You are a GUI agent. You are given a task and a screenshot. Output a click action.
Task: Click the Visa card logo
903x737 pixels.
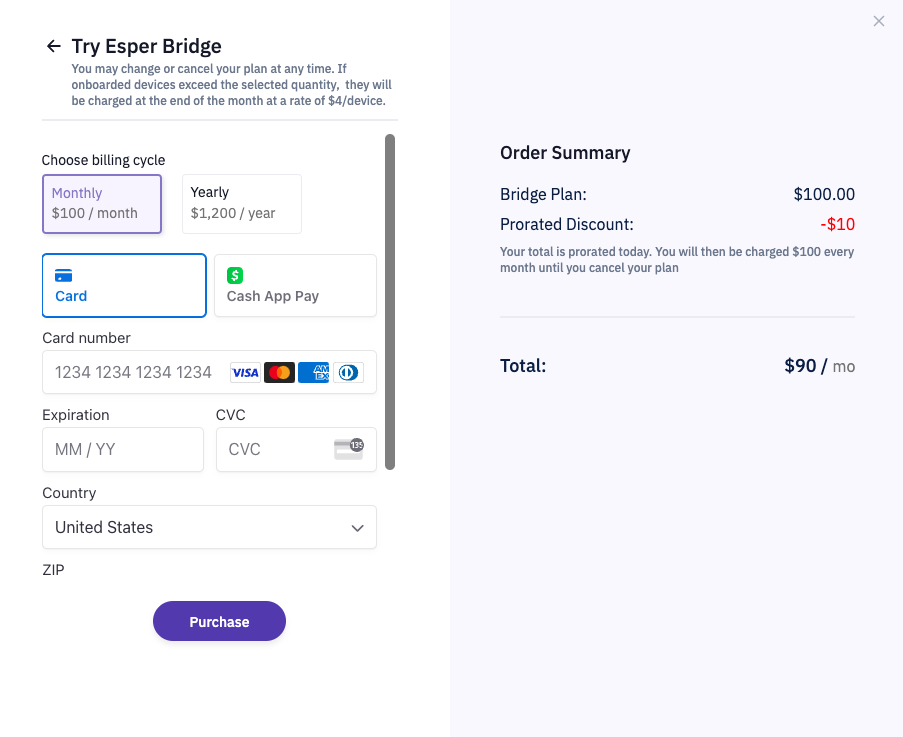coord(245,373)
